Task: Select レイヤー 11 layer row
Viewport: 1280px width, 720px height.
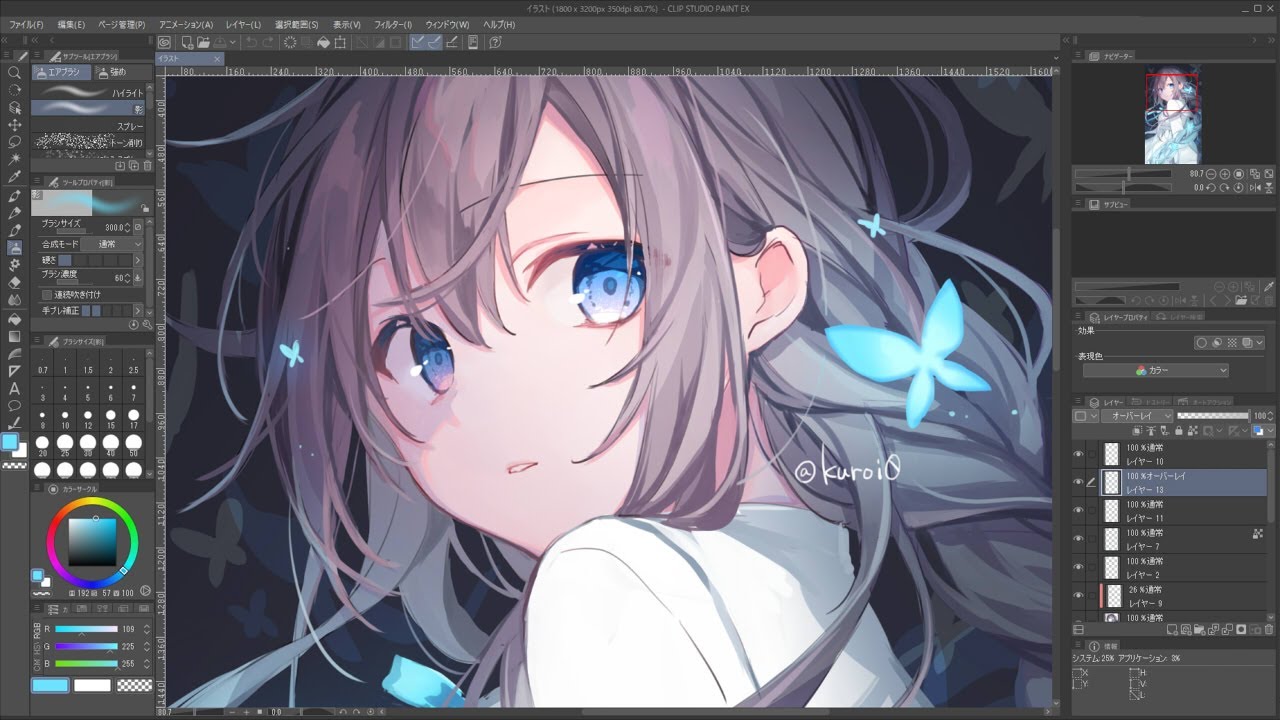Action: pyautogui.click(x=1185, y=511)
